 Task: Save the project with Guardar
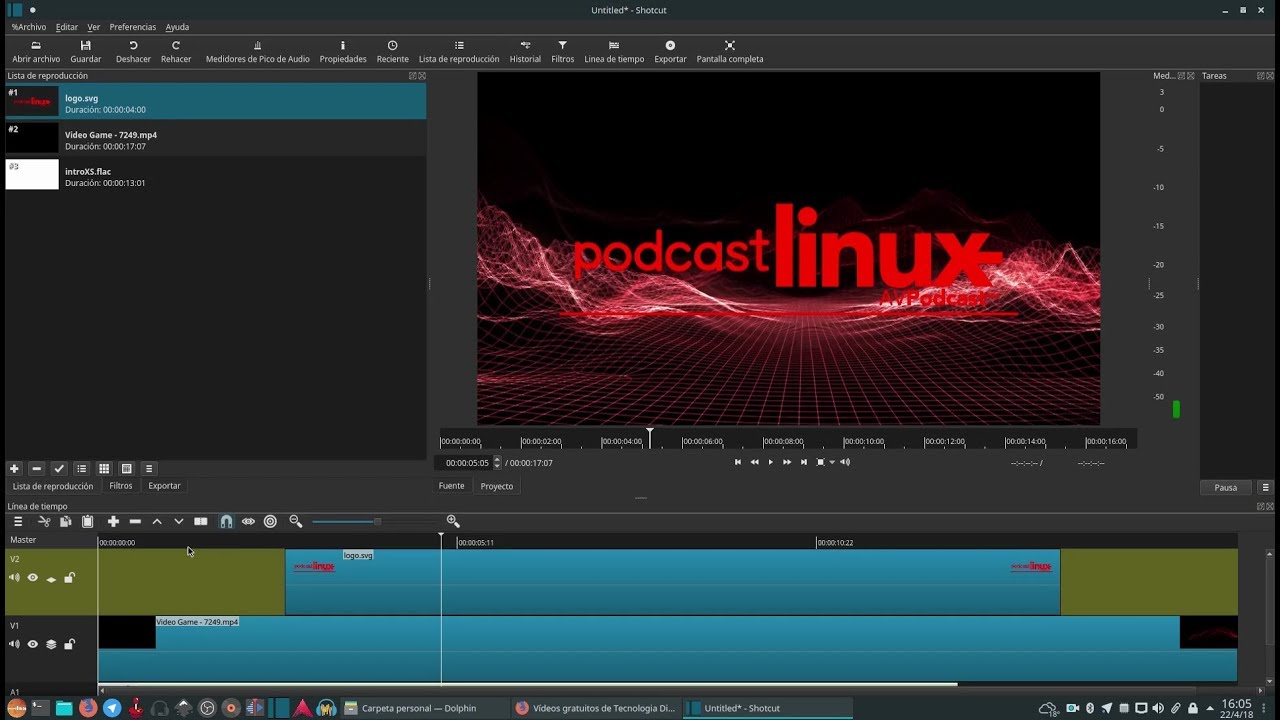pyautogui.click(x=86, y=52)
